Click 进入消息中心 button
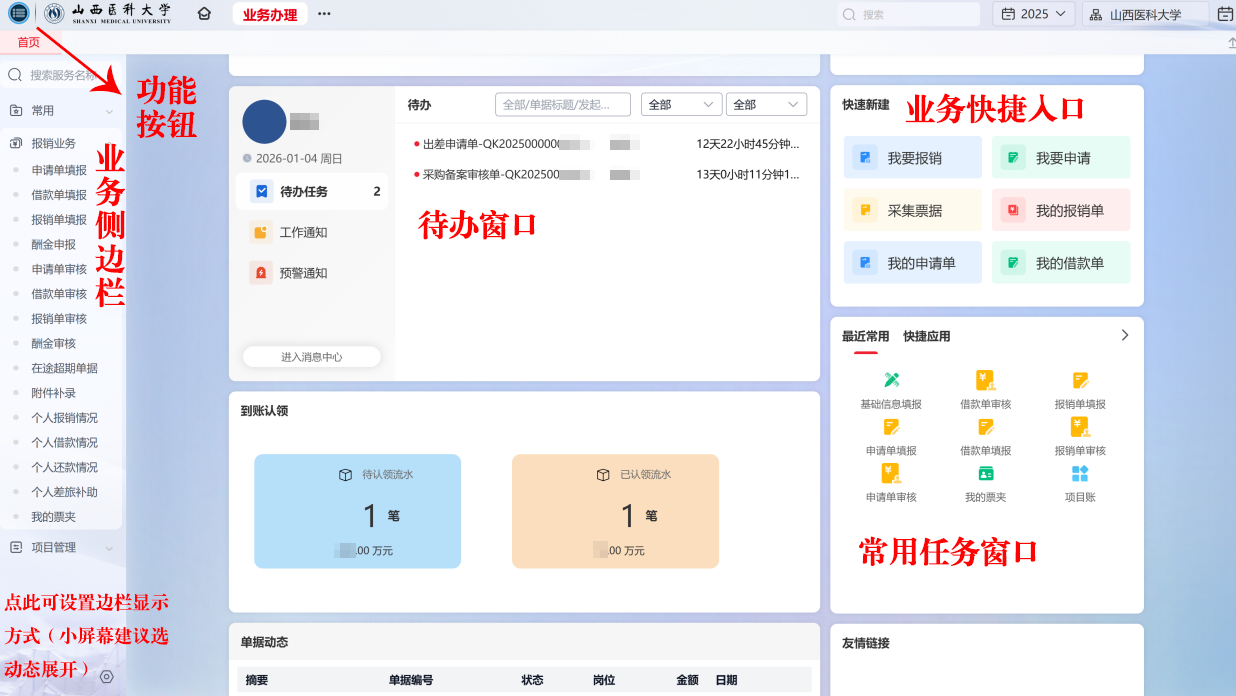1236x696 pixels. click(311, 357)
